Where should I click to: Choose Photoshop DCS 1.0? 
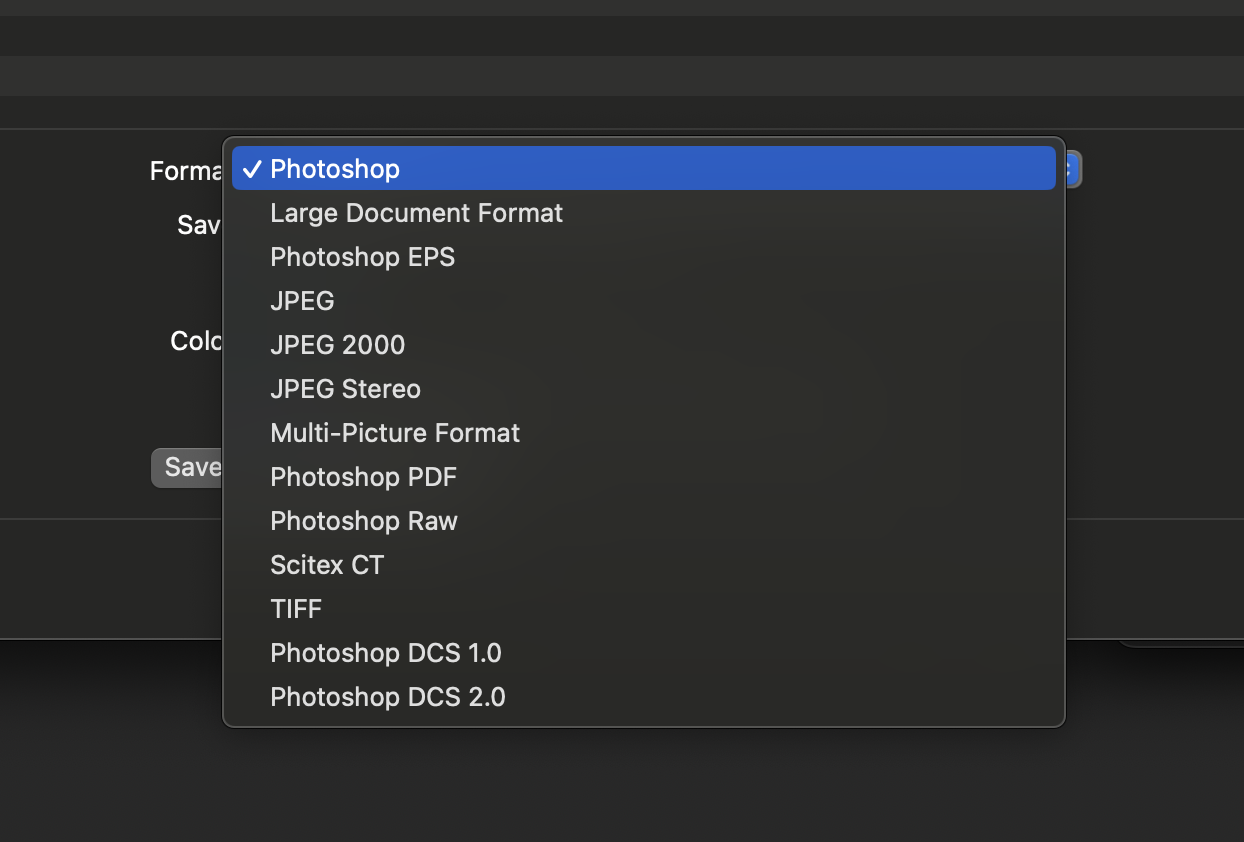386,652
